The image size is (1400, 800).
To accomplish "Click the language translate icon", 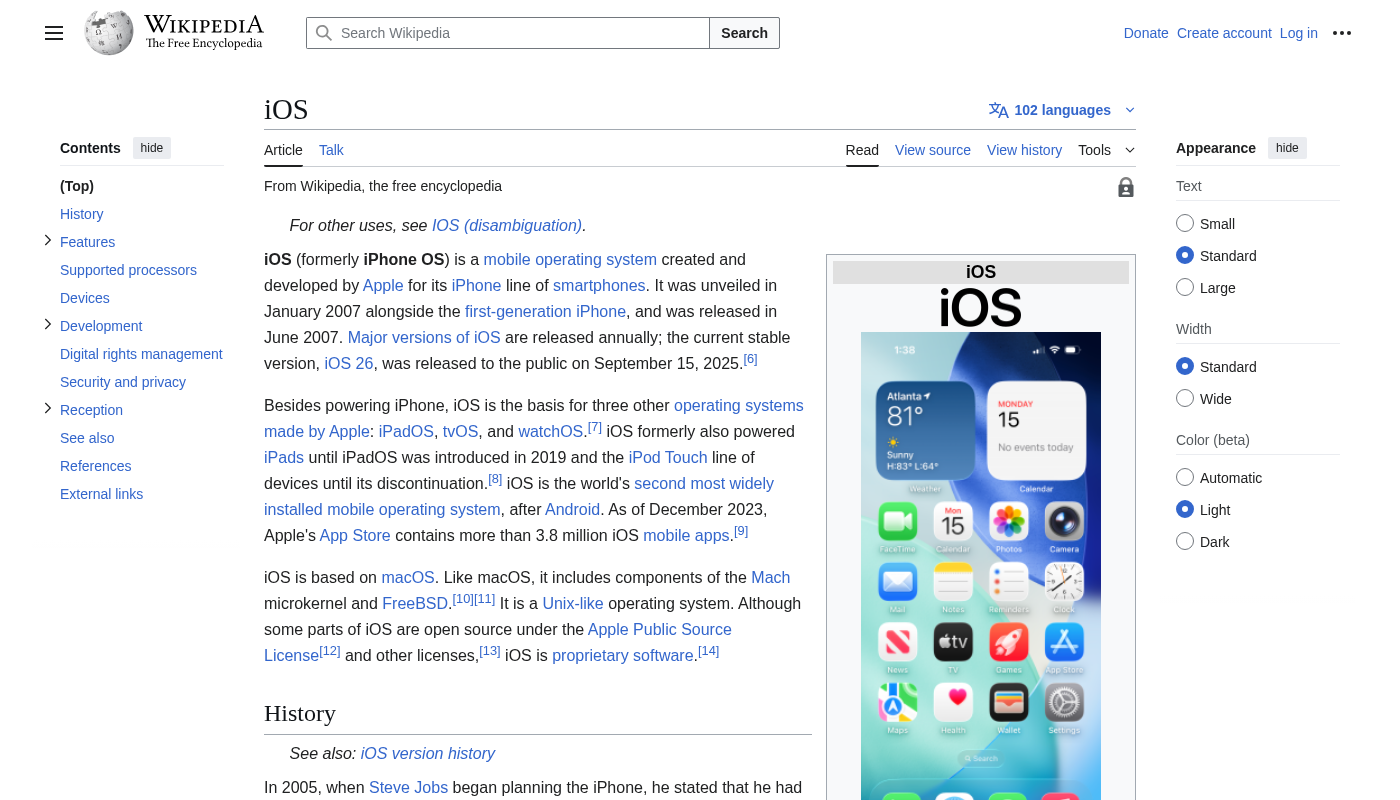I will pyautogui.click(x=998, y=110).
